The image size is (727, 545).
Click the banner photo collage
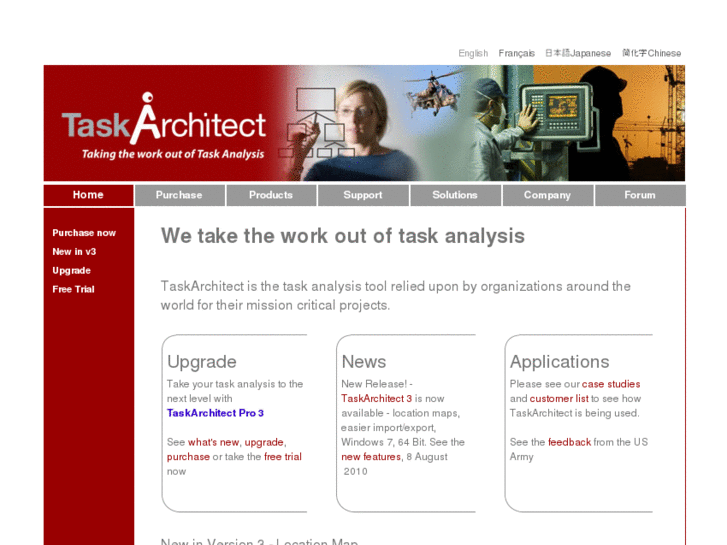click(x=482, y=123)
